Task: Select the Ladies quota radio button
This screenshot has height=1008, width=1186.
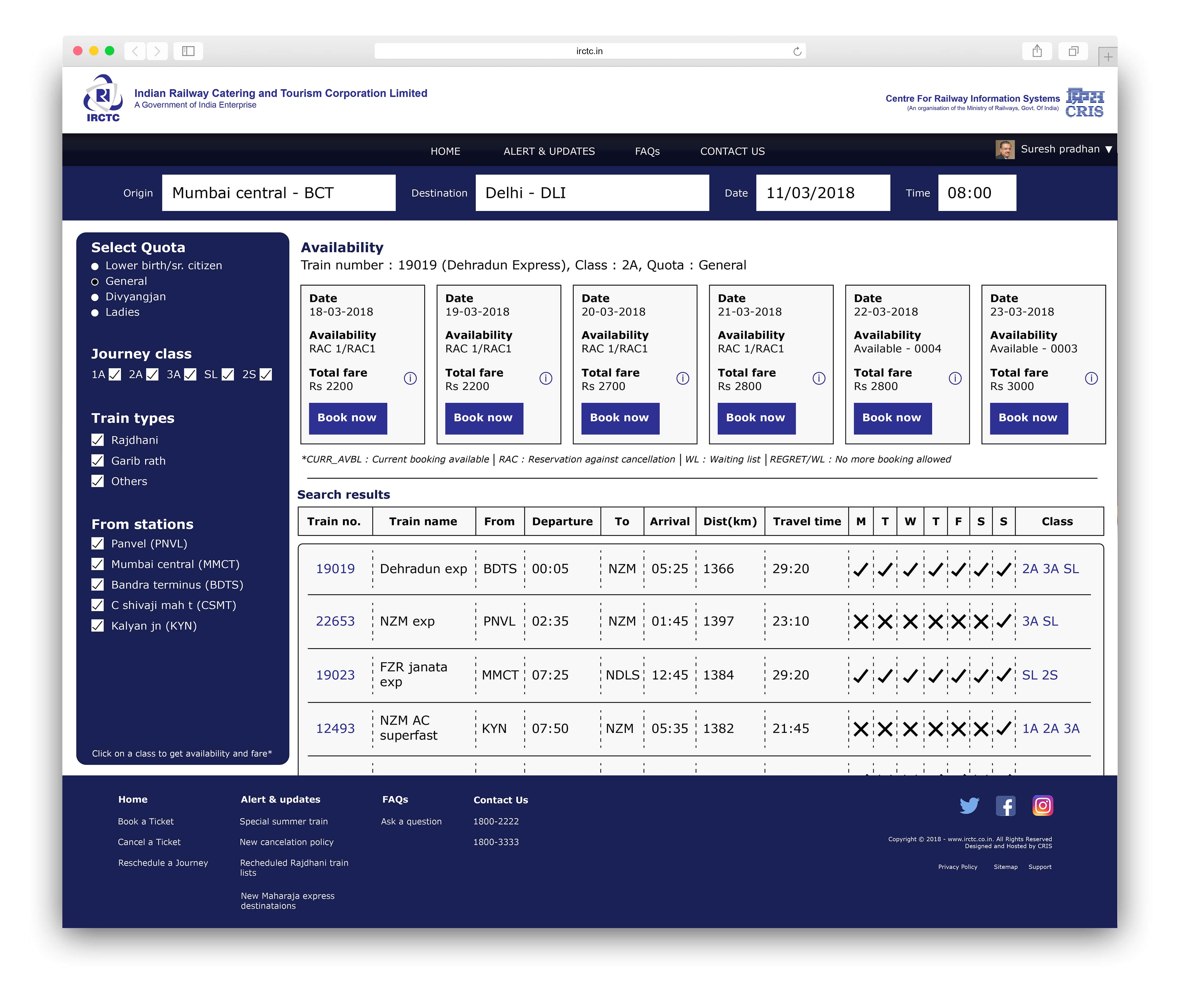Action: (95, 313)
